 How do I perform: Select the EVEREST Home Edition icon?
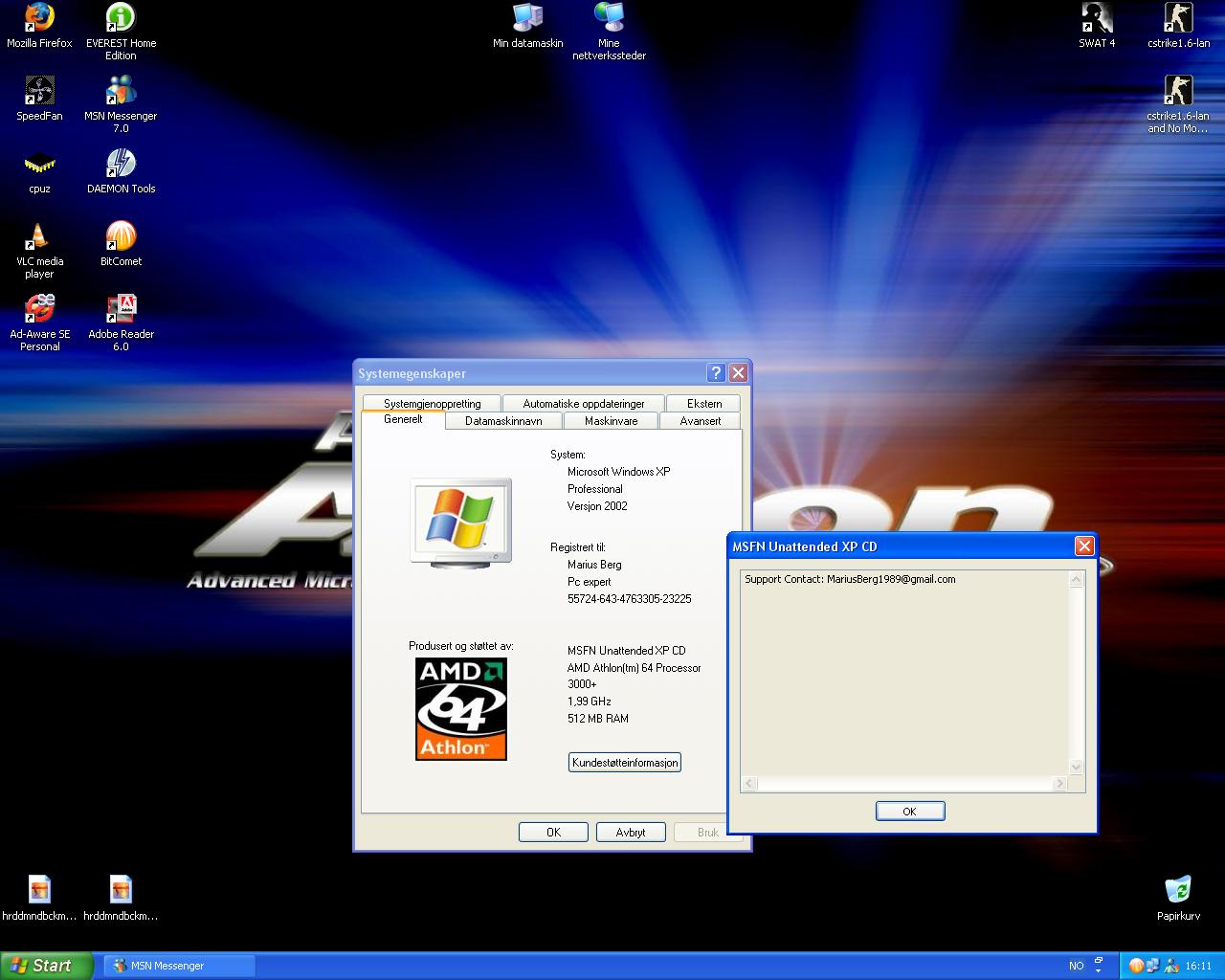coord(121,32)
